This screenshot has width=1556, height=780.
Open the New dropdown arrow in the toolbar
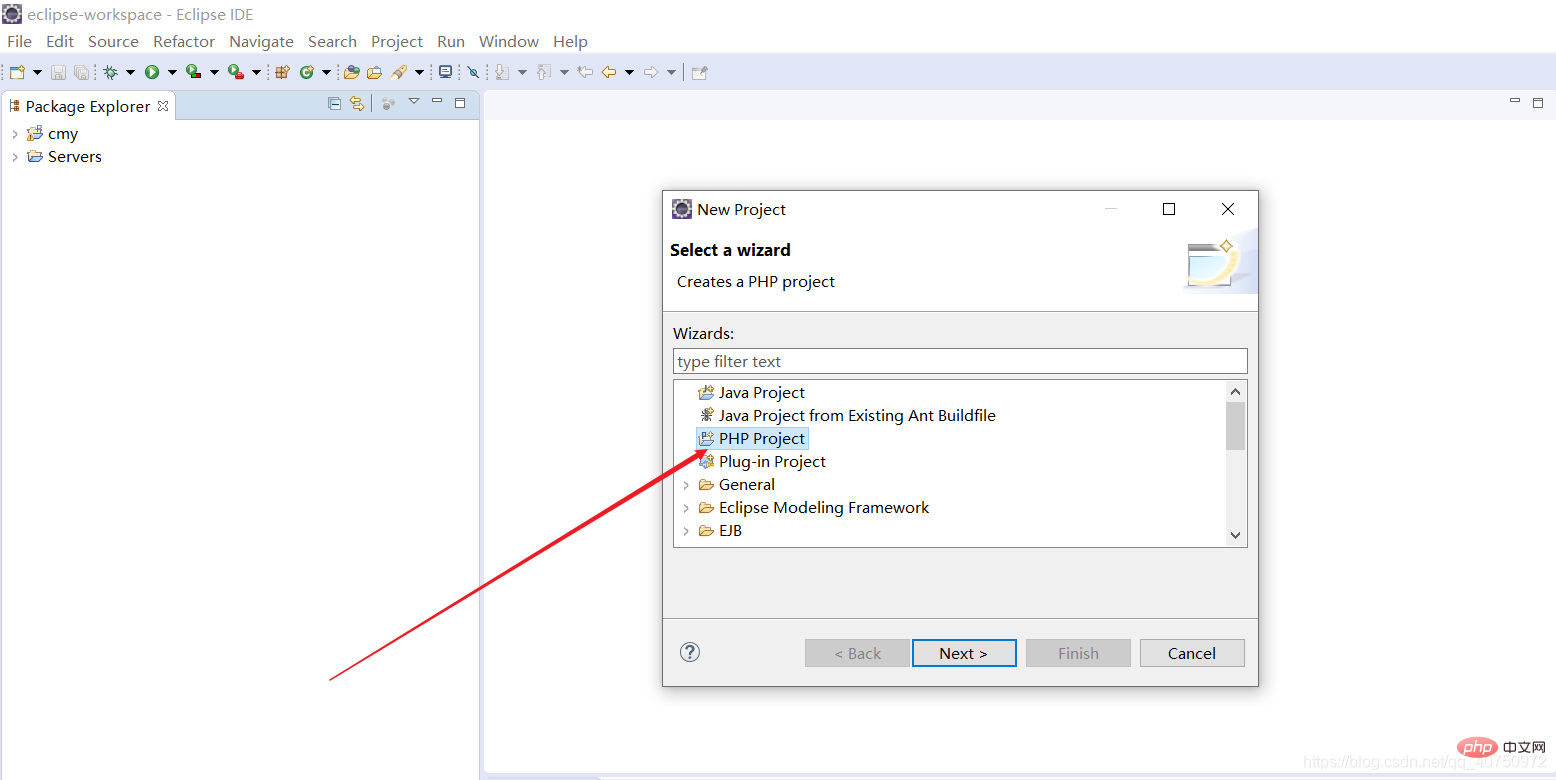click(x=37, y=72)
